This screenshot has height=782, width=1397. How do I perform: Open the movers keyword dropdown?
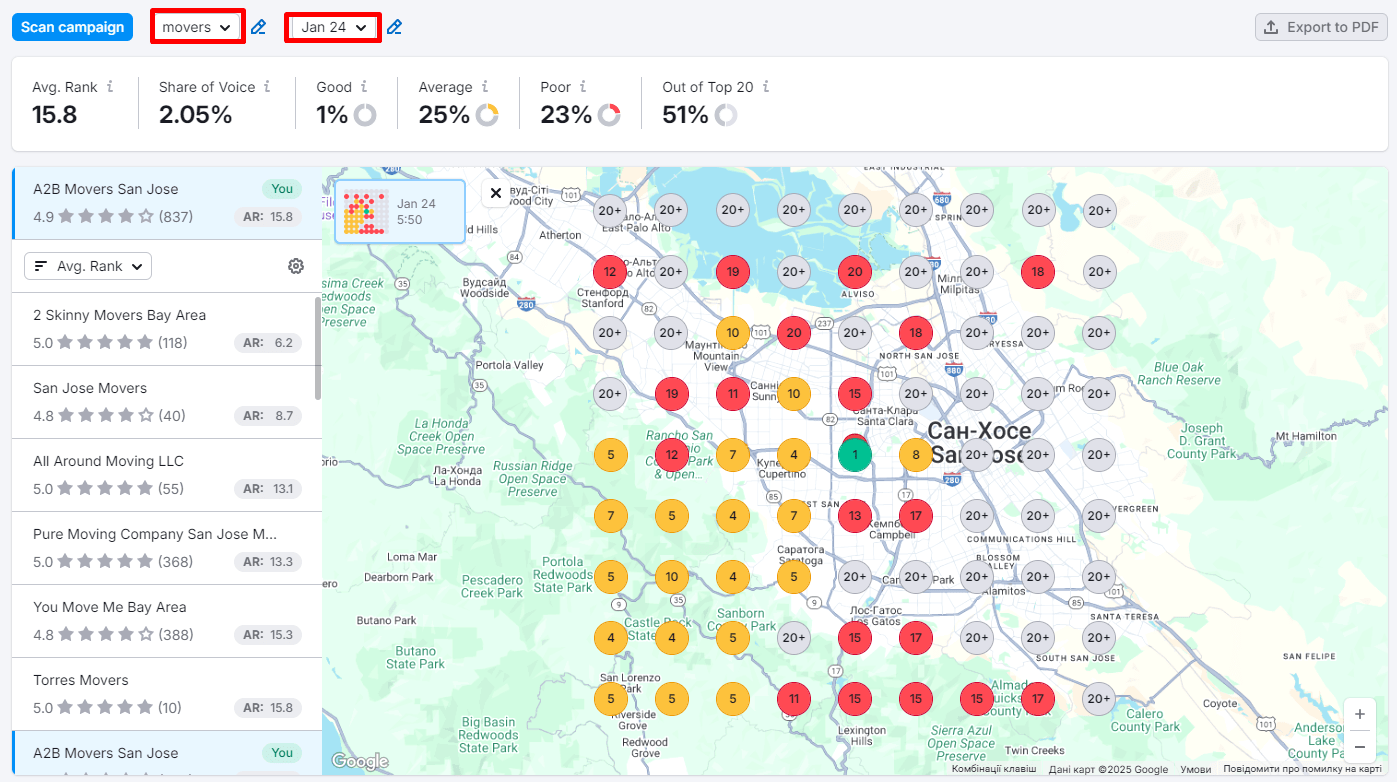tap(198, 27)
